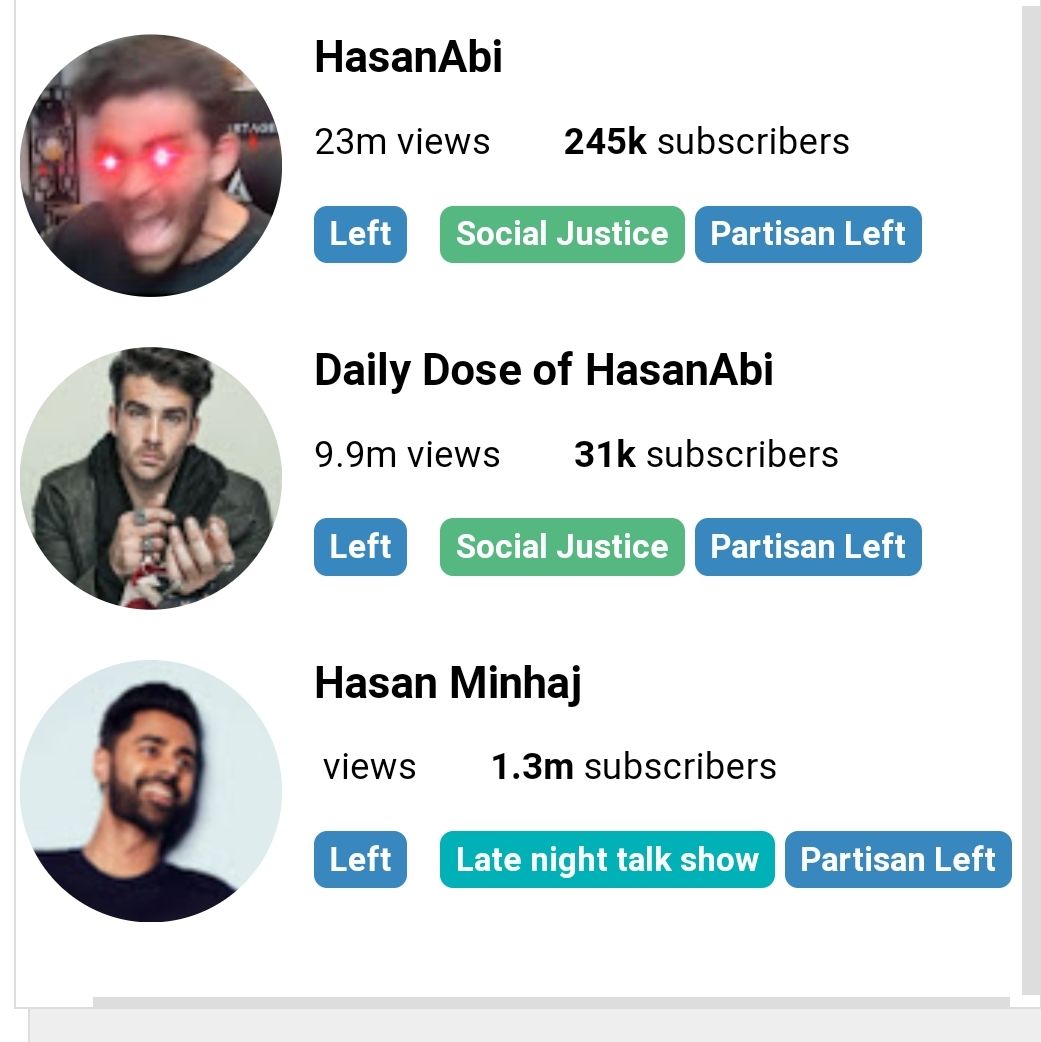Click the Social Justice tag for HasanAbi
Image resolution: width=1041 pixels, height=1042 pixels.
pos(561,234)
